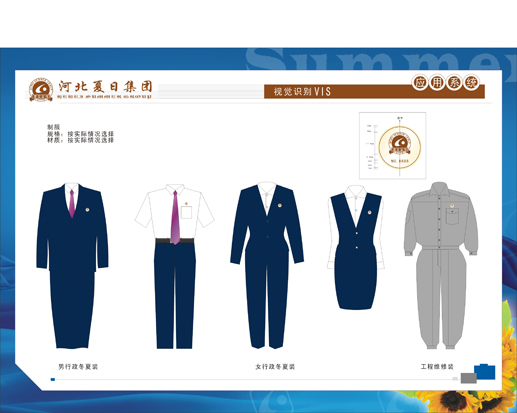Click the gray rectangle in the bottom-right corner
The image size is (517, 413).
[468, 378]
